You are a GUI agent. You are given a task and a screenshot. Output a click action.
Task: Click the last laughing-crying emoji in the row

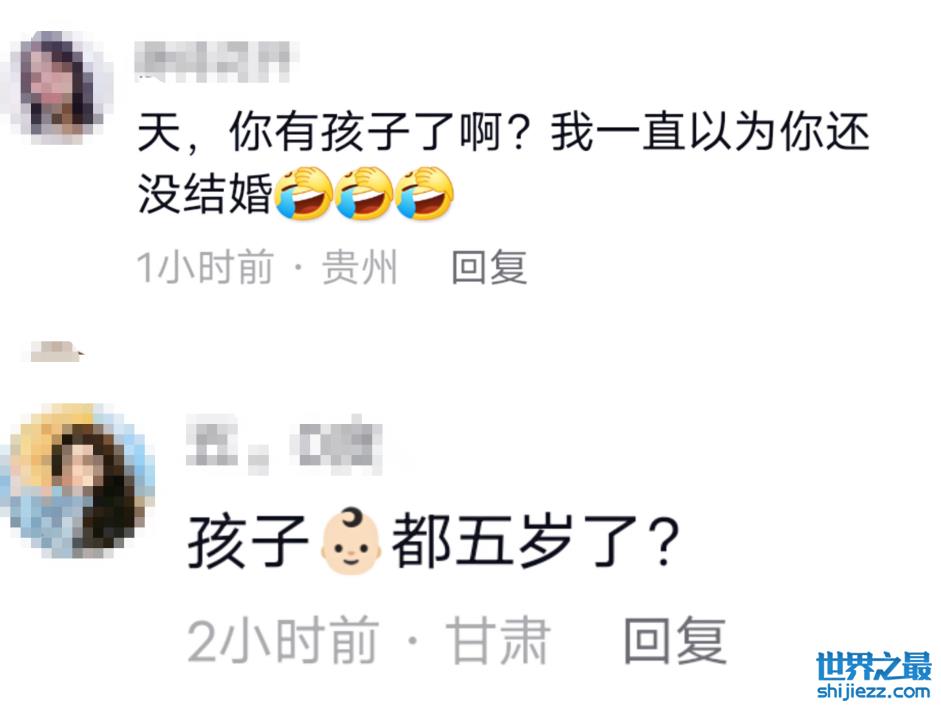pos(424,193)
